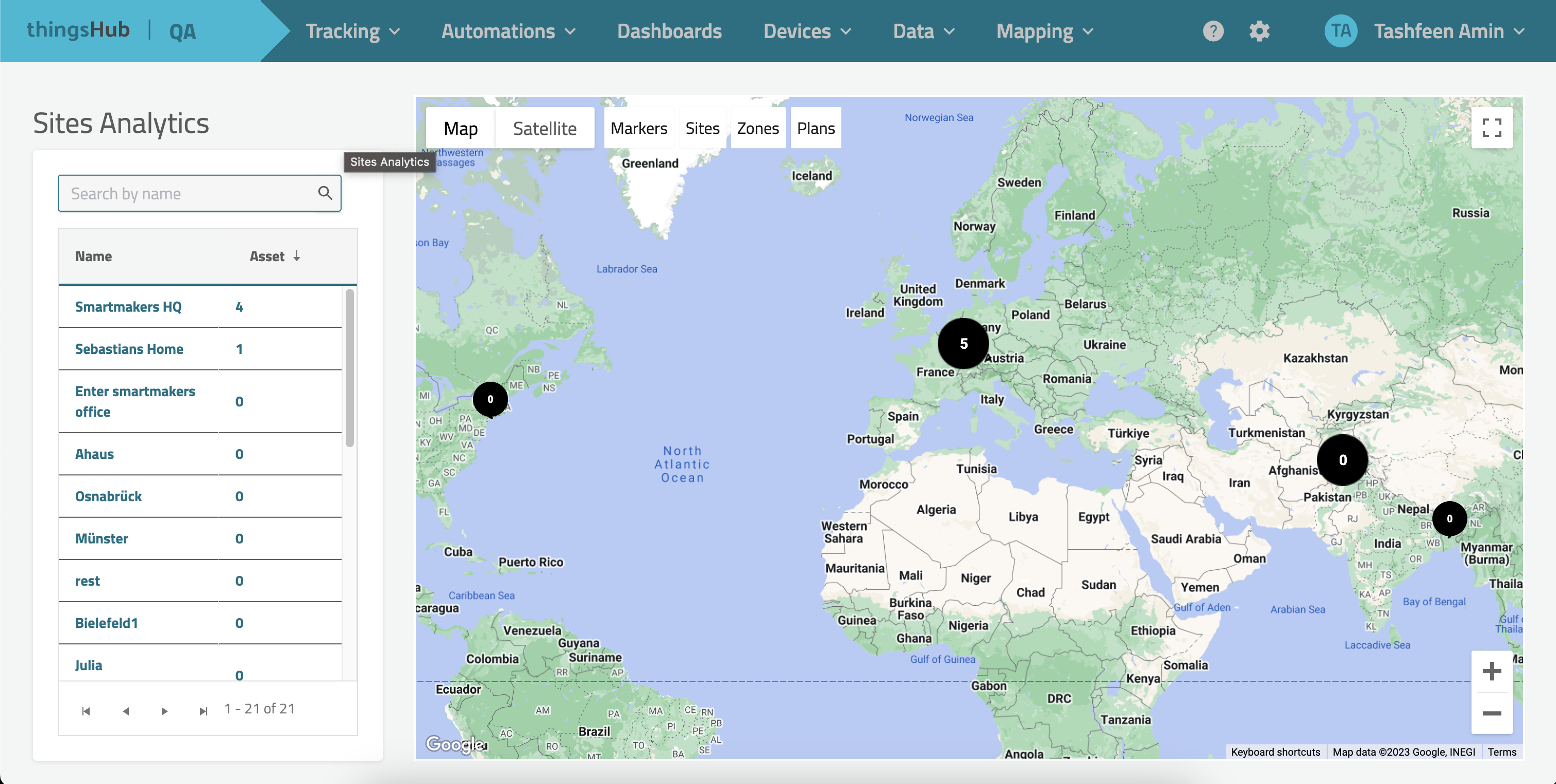Toggle Zones layer on the map
The height and width of the screenshot is (784, 1556).
(x=757, y=128)
